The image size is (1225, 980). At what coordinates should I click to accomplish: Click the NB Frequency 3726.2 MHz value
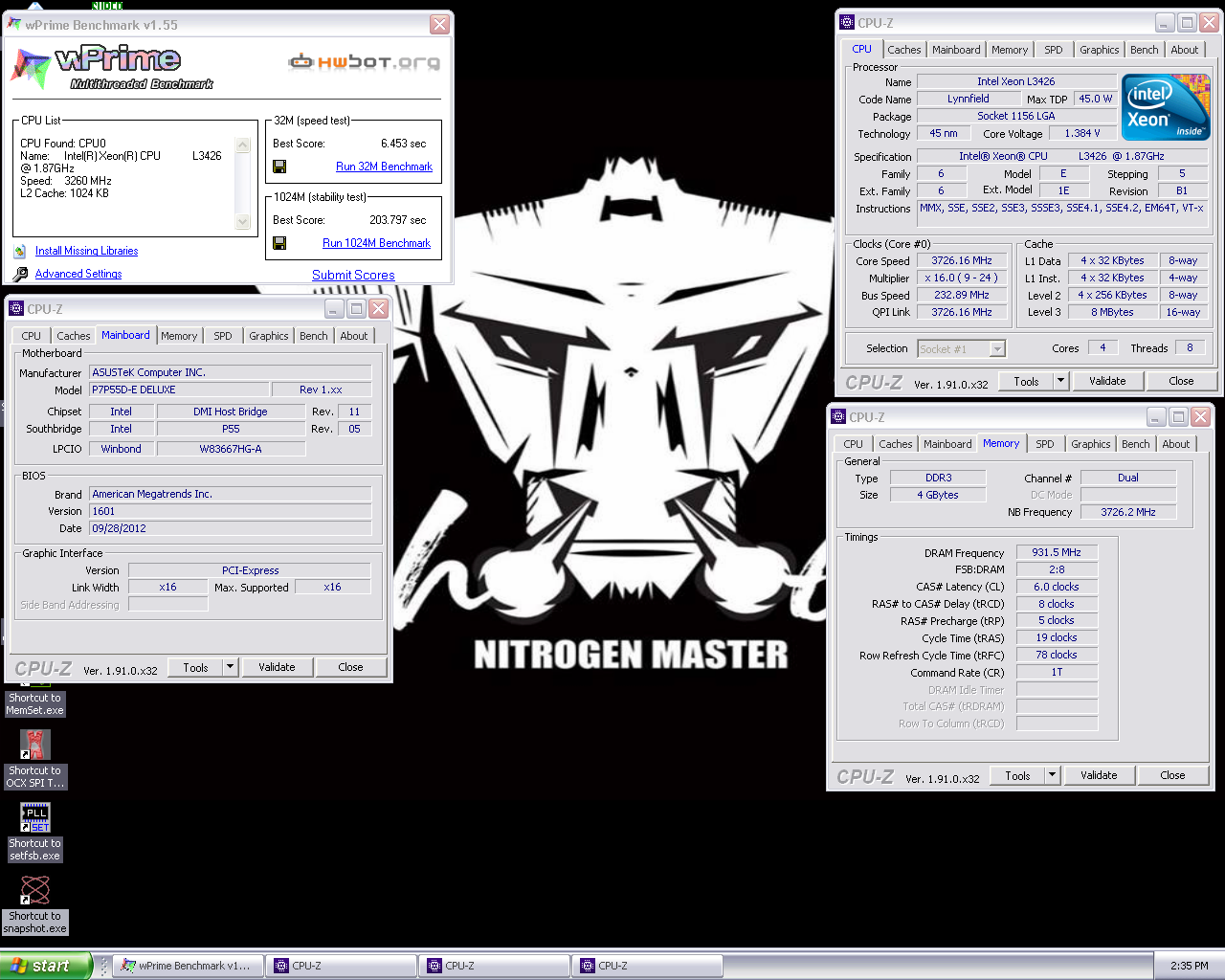(1128, 512)
